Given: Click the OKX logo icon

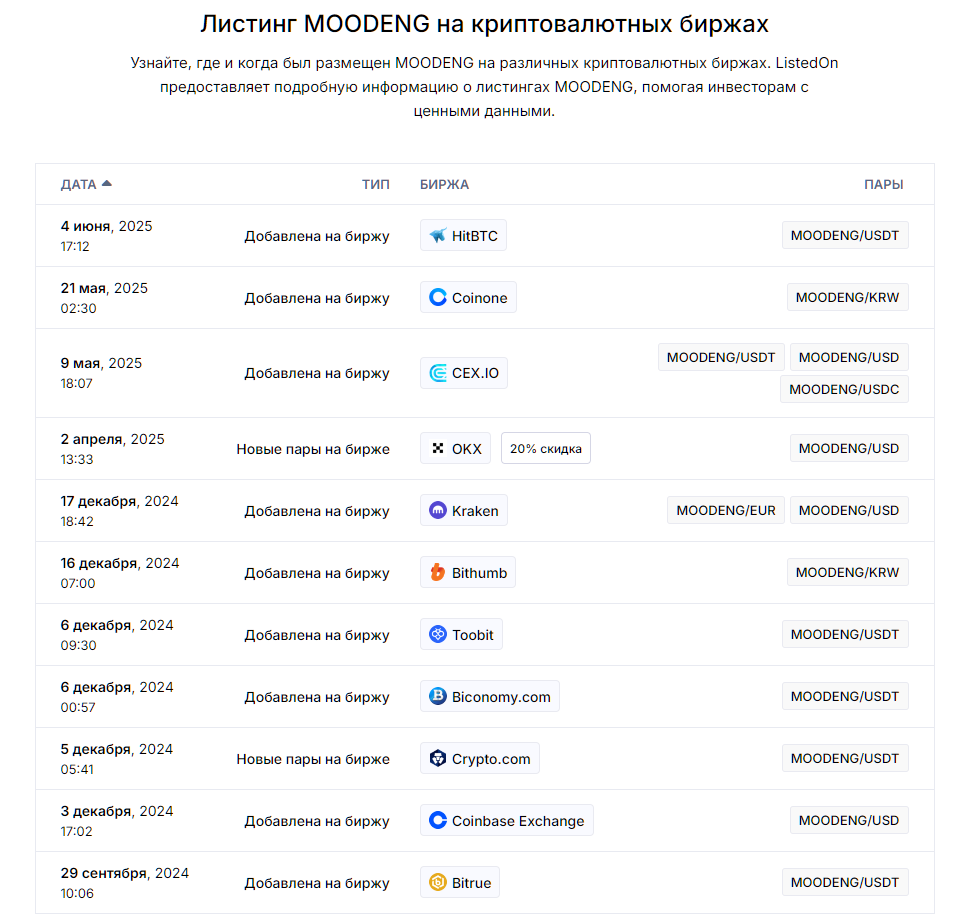Looking at the screenshot, I should 438,449.
